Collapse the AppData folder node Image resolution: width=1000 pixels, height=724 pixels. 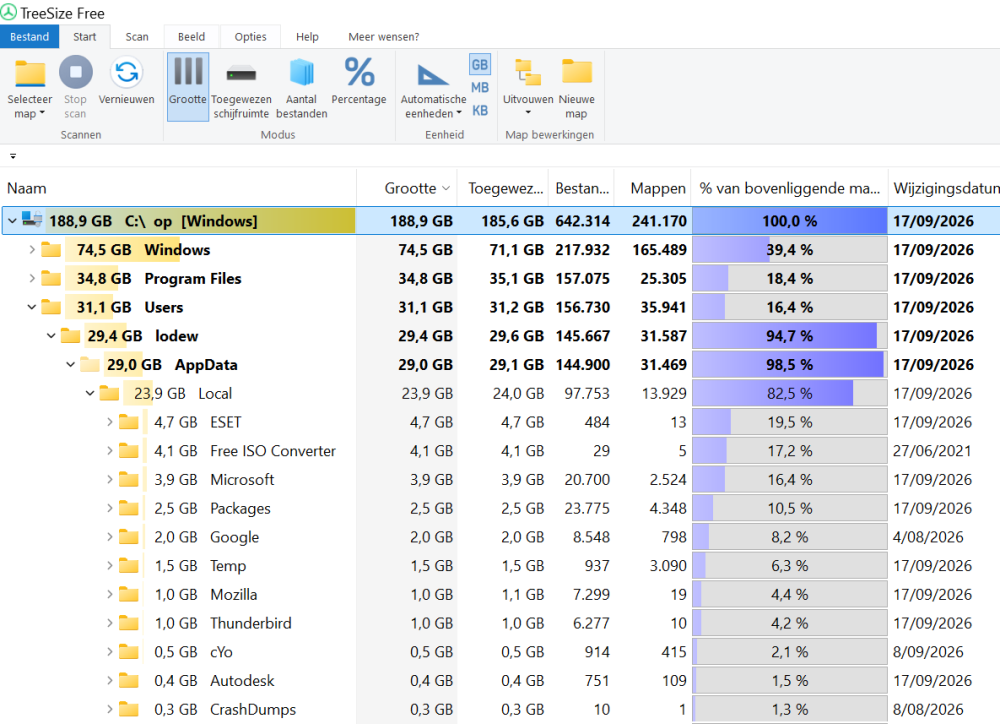70,364
